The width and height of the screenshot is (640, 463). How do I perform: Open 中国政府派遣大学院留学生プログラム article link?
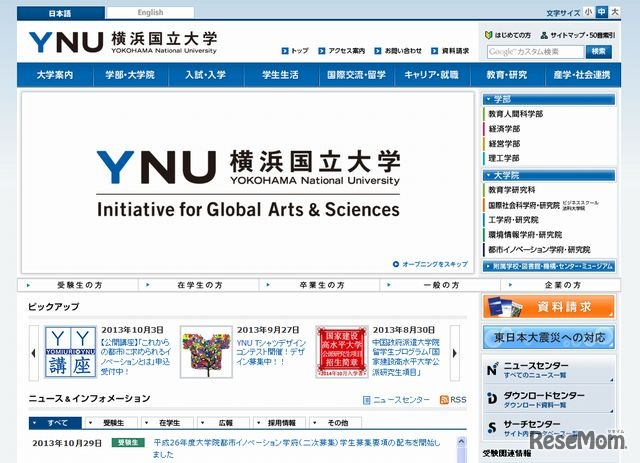click(x=407, y=357)
